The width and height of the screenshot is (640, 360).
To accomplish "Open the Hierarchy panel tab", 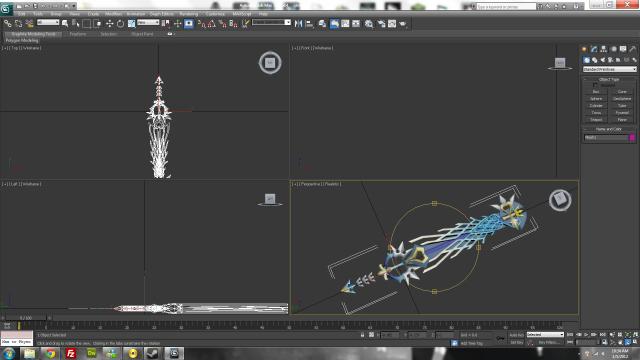I will pyautogui.click(x=604, y=49).
